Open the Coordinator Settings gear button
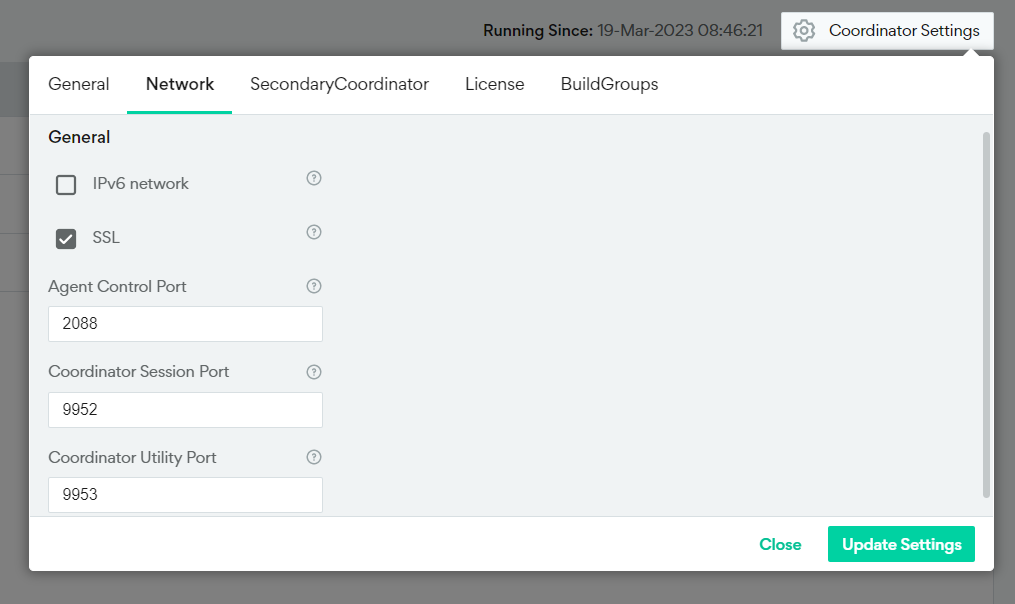Image resolution: width=1015 pixels, height=604 pixels. pos(887,30)
